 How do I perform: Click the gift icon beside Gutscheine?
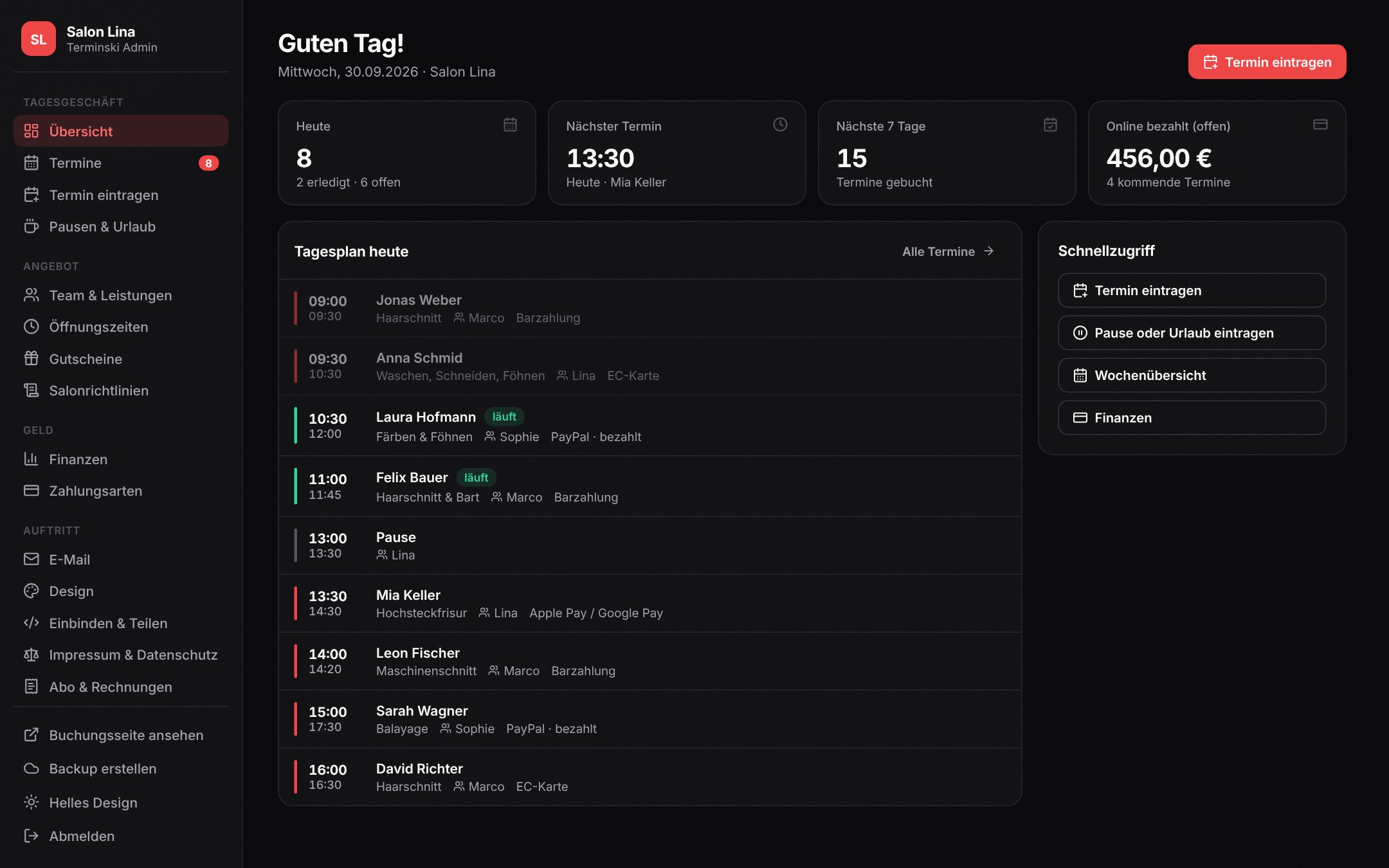click(32, 359)
